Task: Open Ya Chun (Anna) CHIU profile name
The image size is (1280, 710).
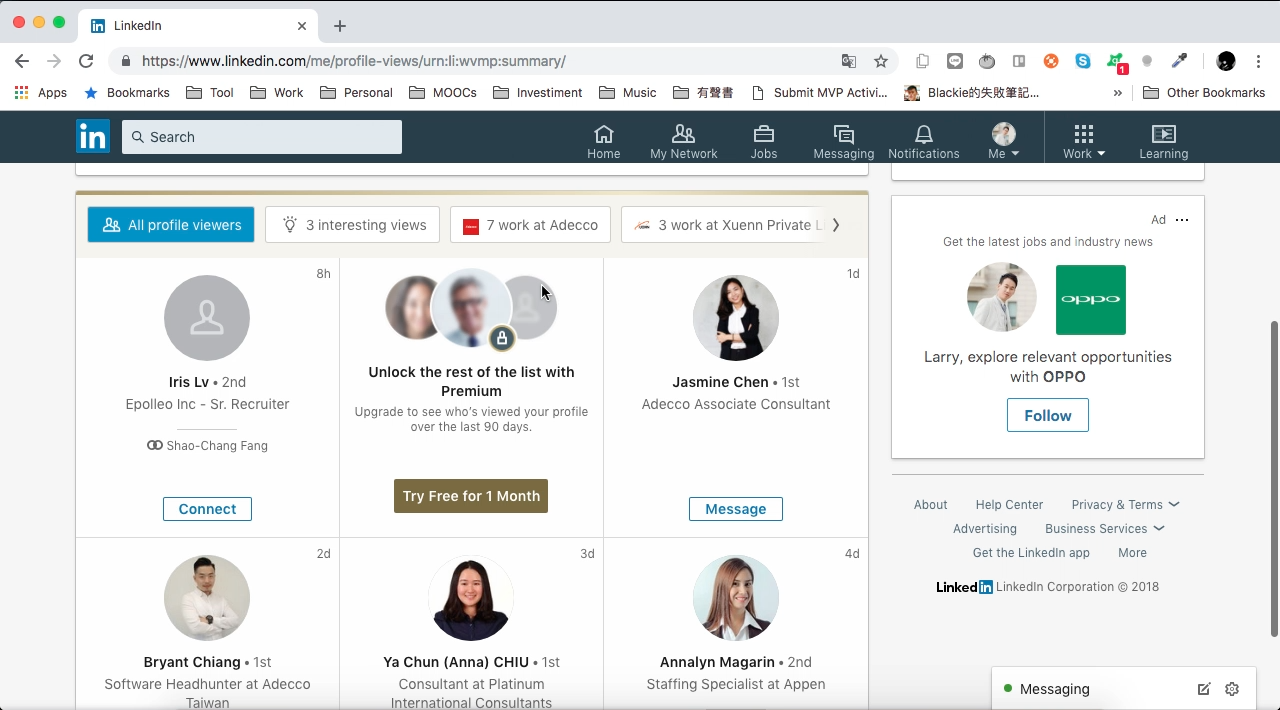Action: pos(456,662)
